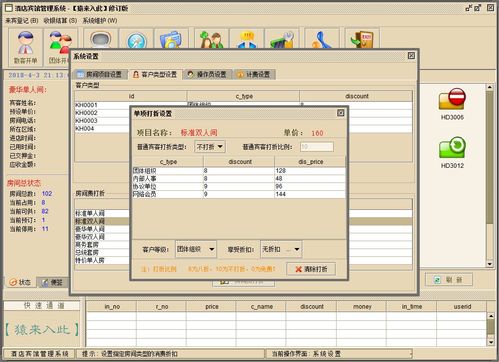Image resolution: width=499 pixels, height=362 pixels.
Task: Open the 团体组织 customer level dropdown
Action: pos(196,249)
